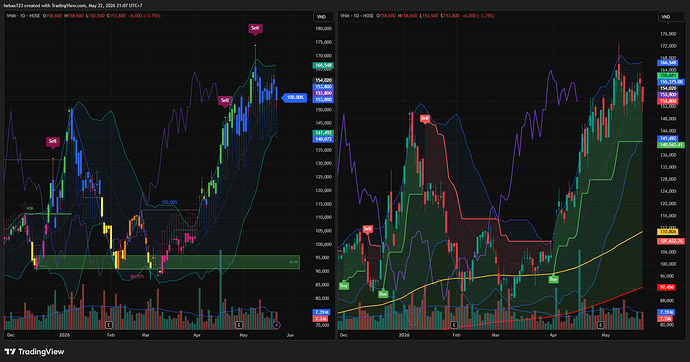Click the 176,000 label on right price axis
This screenshot has width=690, height=362.
pos(668,34)
